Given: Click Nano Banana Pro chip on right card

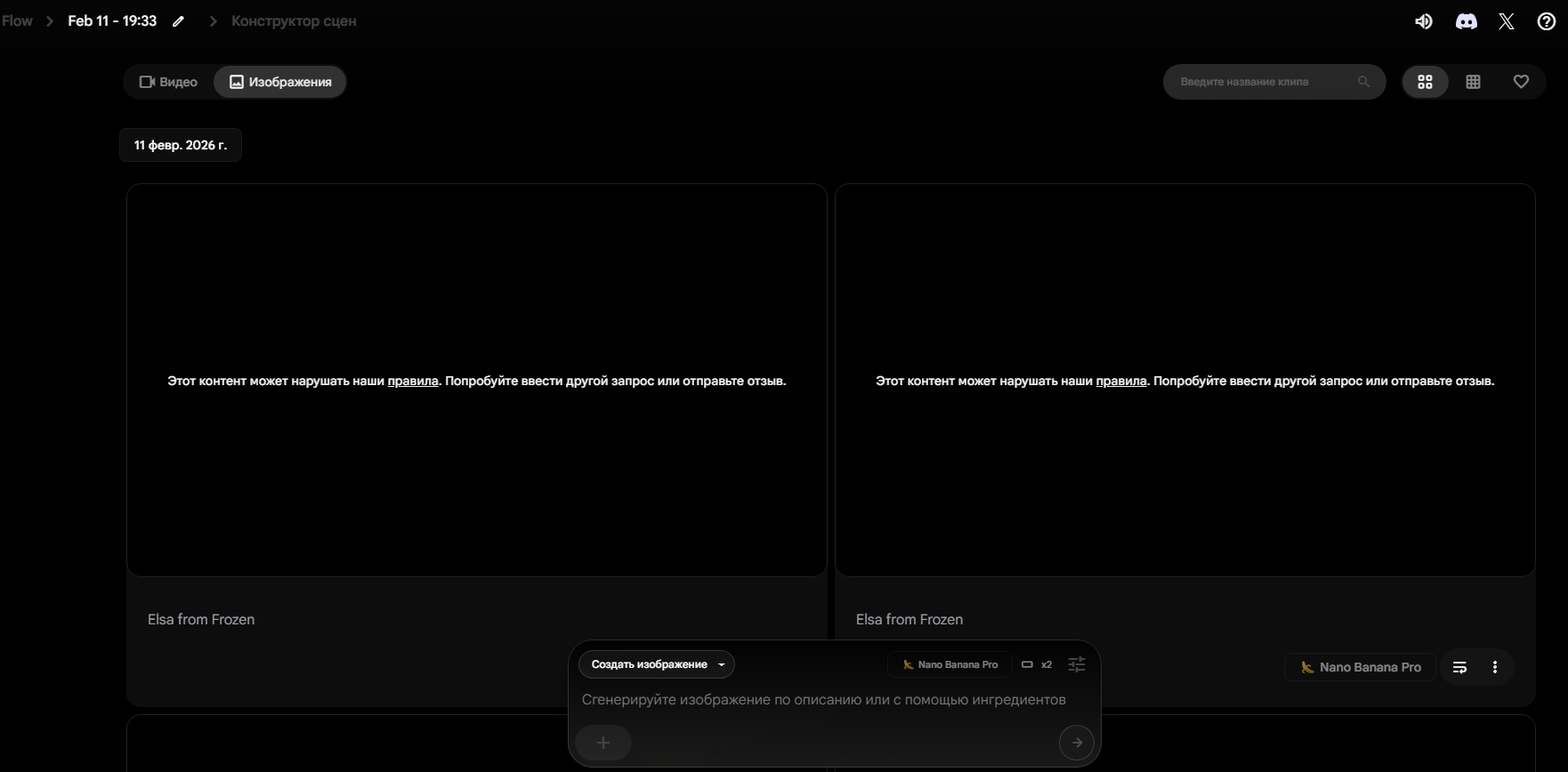Looking at the screenshot, I should pos(1360,667).
